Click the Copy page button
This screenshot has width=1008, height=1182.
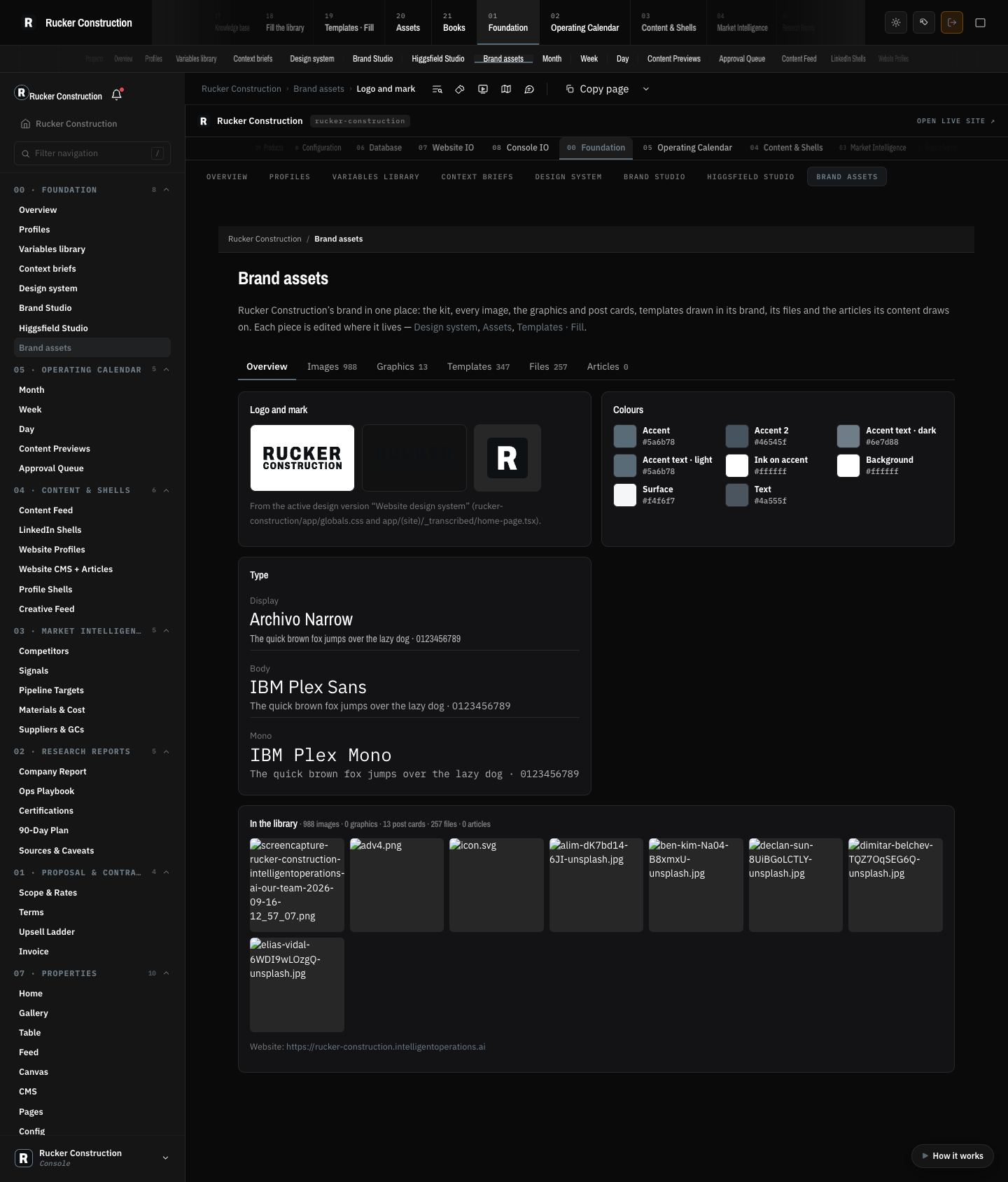pos(597,89)
